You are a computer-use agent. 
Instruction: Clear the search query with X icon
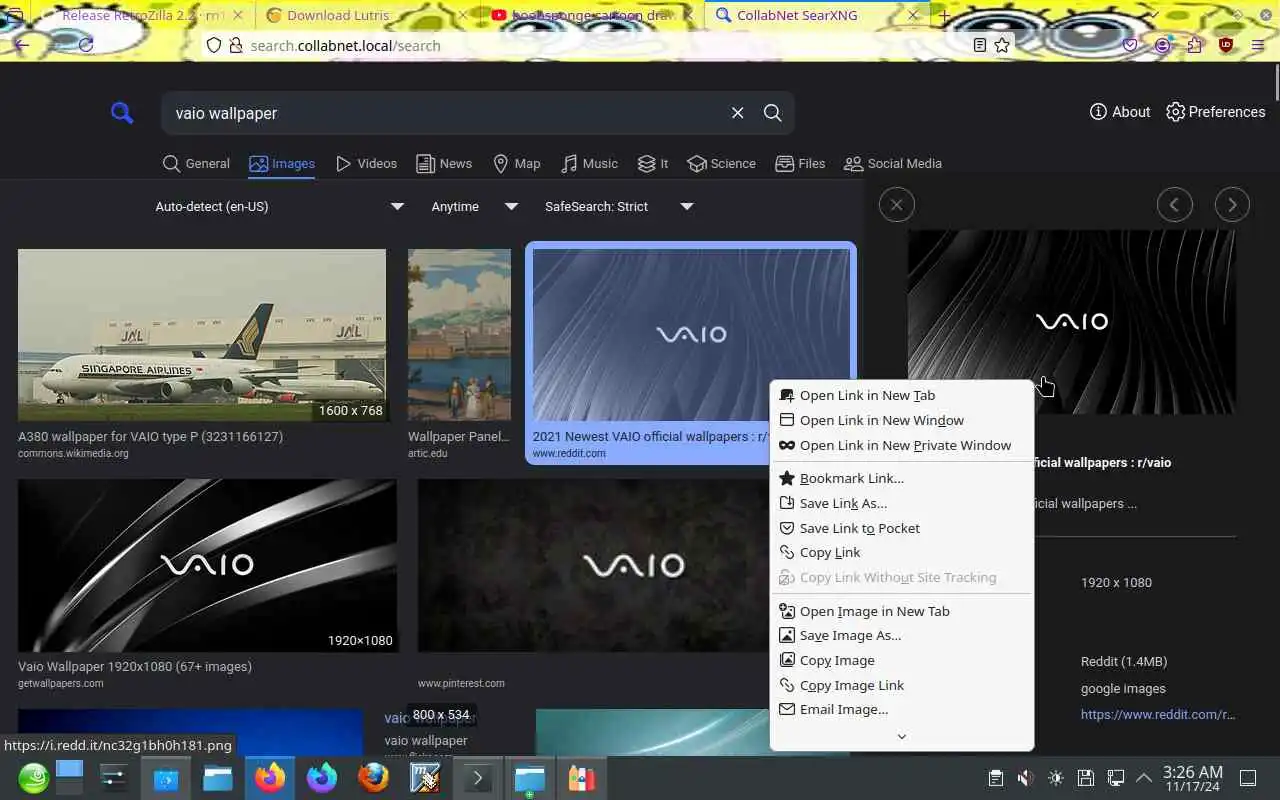[x=737, y=113]
